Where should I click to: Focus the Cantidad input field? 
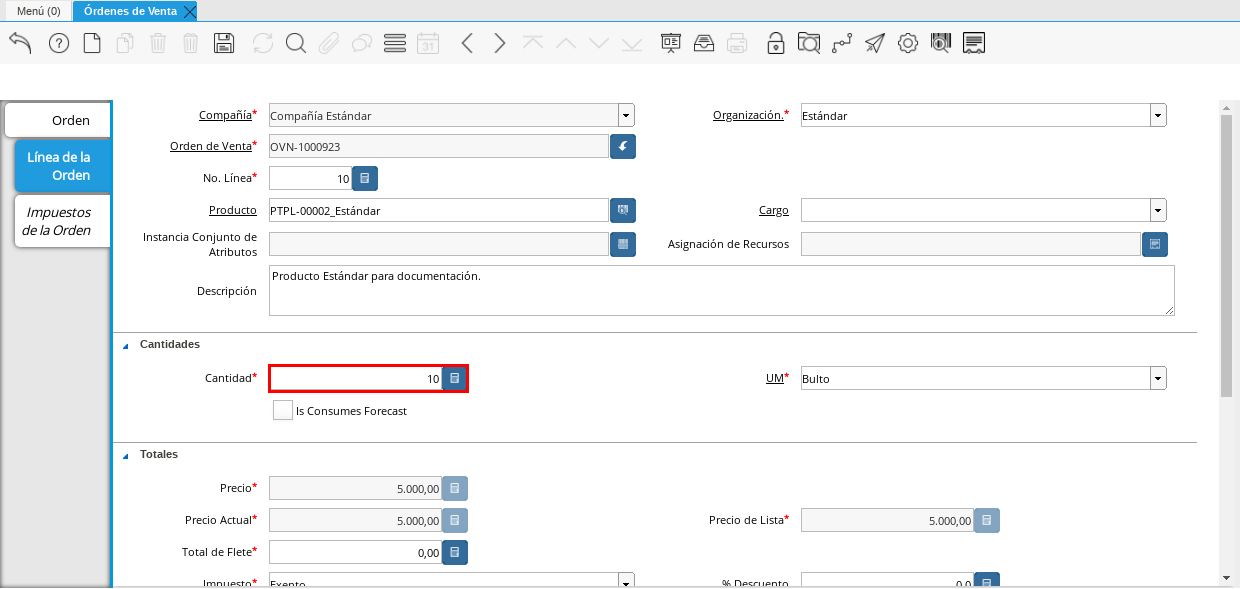coord(356,379)
